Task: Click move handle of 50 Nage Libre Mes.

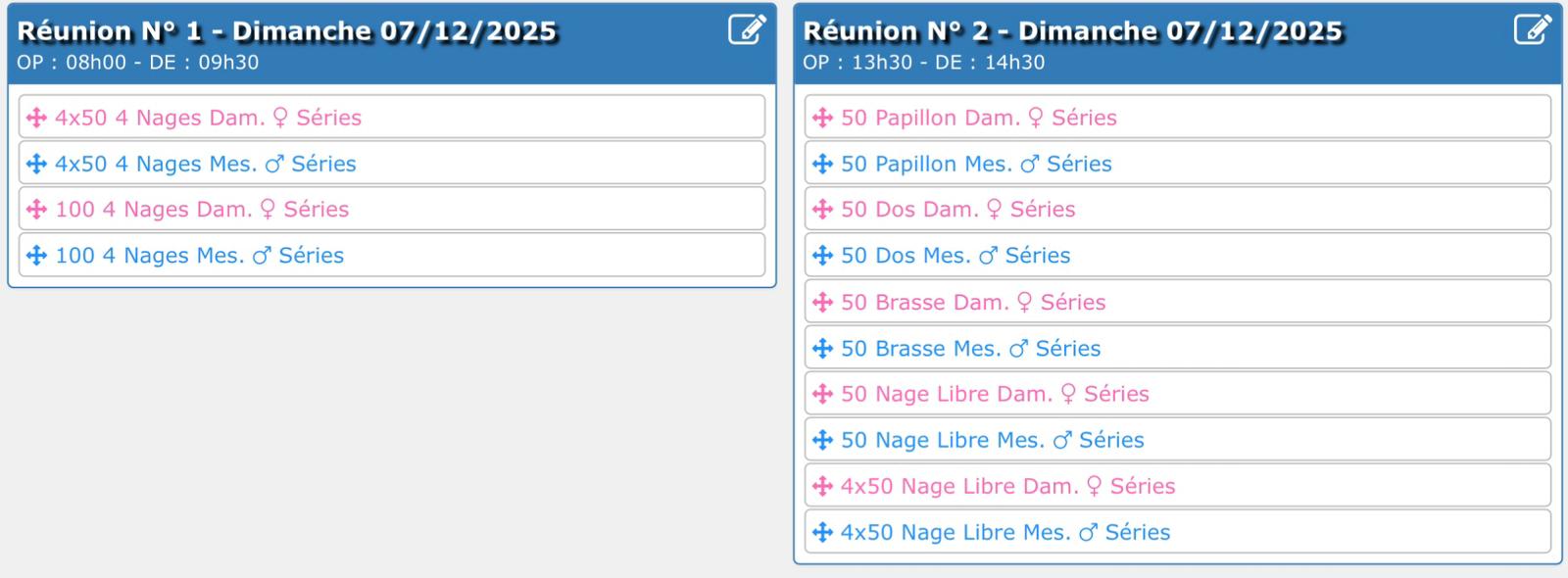Action: point(823,441)
